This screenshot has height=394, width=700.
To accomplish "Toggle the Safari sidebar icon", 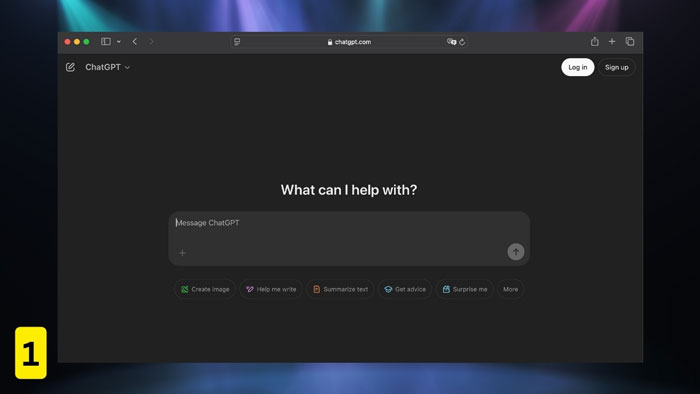I will click(x=106, y=41).
